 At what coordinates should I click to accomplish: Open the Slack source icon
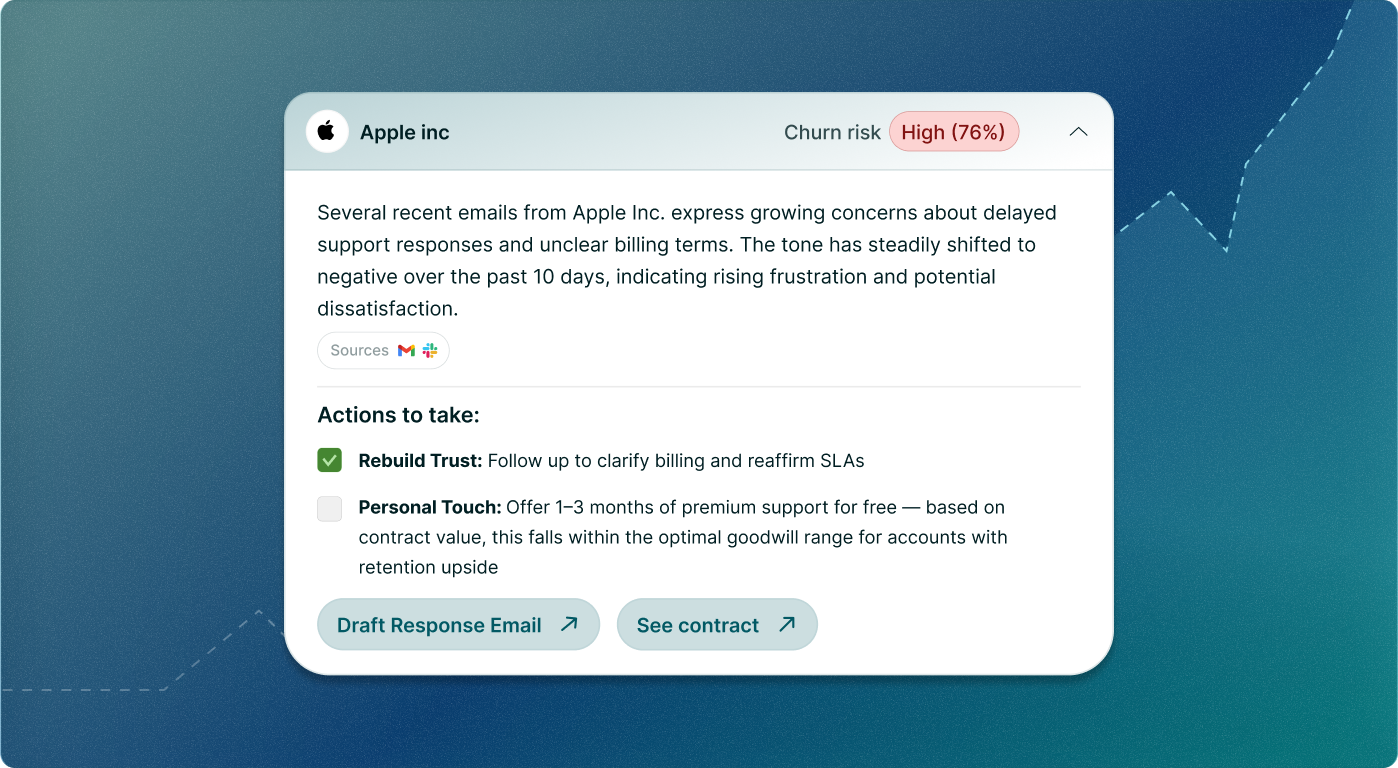430,351
